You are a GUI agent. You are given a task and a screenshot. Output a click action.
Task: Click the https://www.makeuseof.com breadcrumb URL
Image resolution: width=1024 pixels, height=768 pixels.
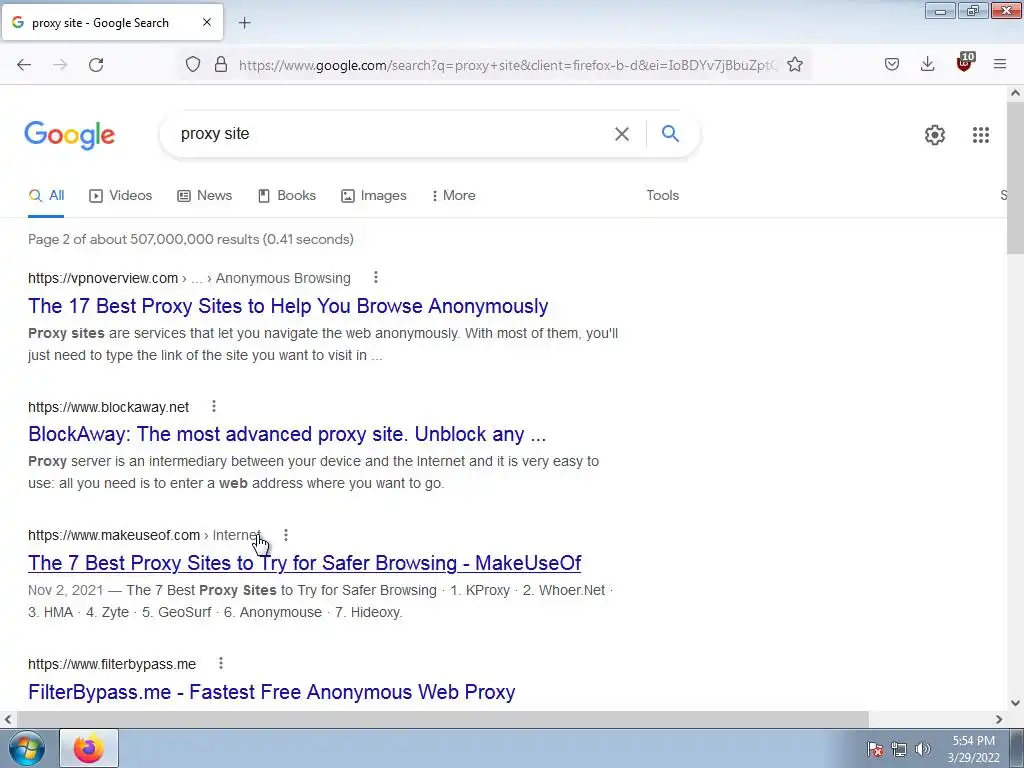114,536
